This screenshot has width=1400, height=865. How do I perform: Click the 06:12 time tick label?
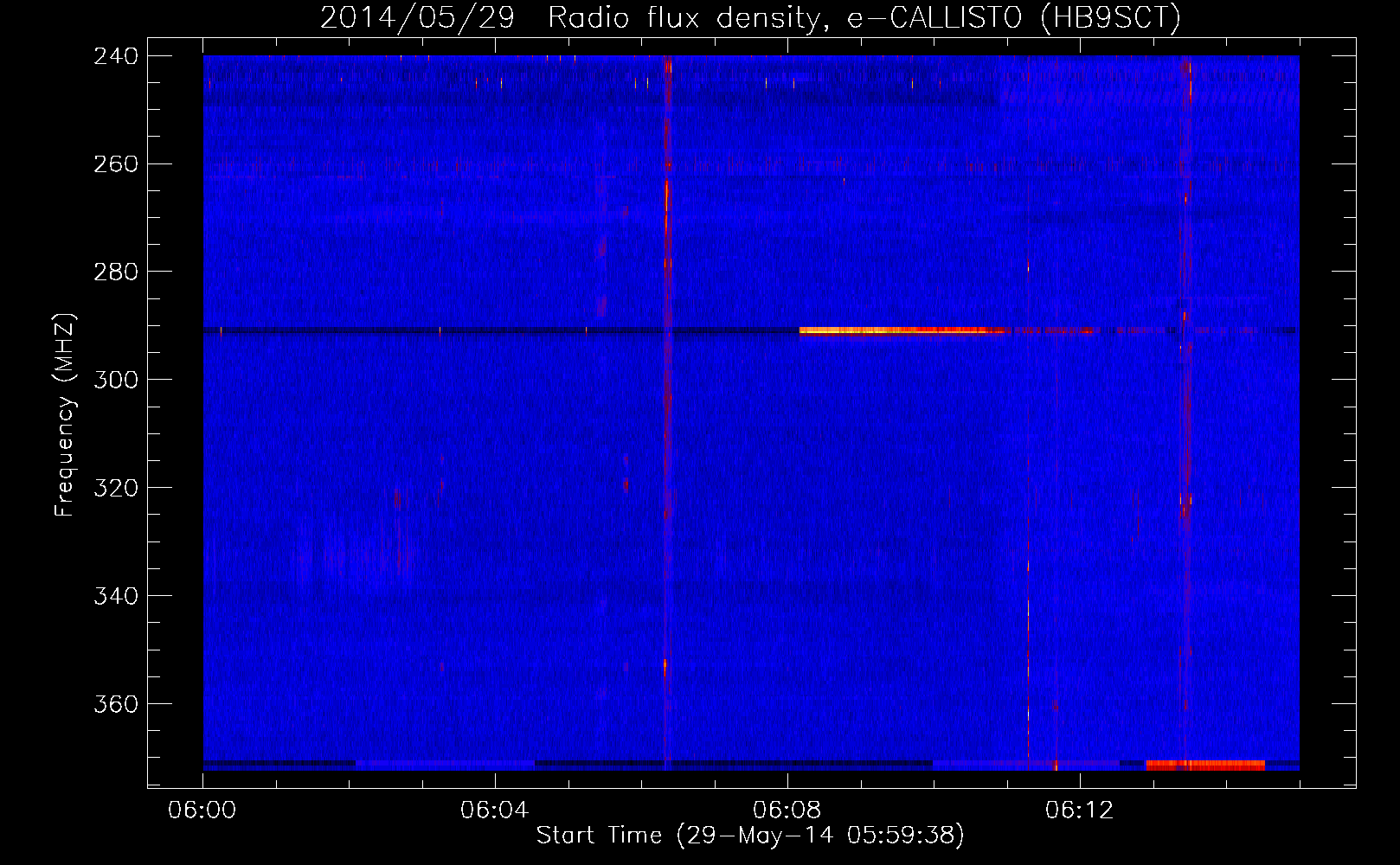[1080, 811]
